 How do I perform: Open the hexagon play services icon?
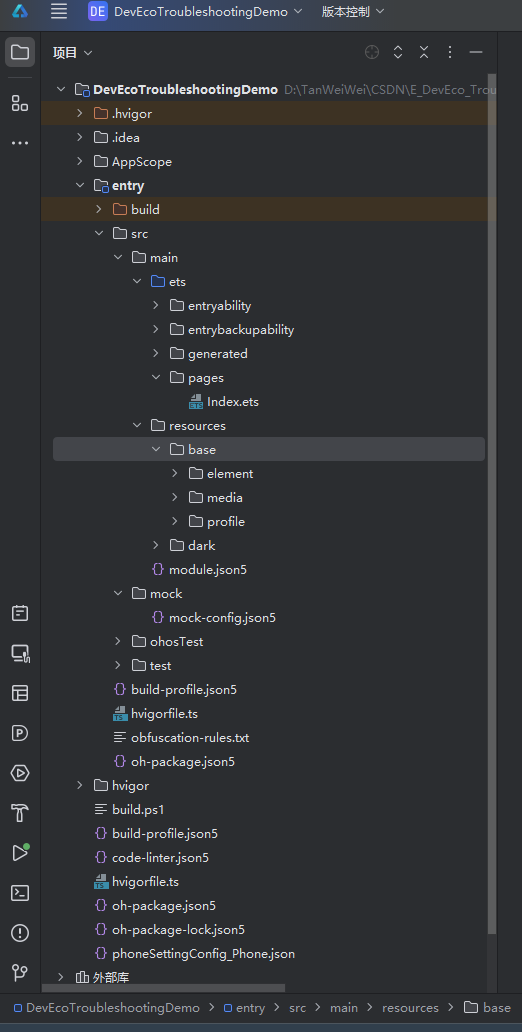(20, 773)
